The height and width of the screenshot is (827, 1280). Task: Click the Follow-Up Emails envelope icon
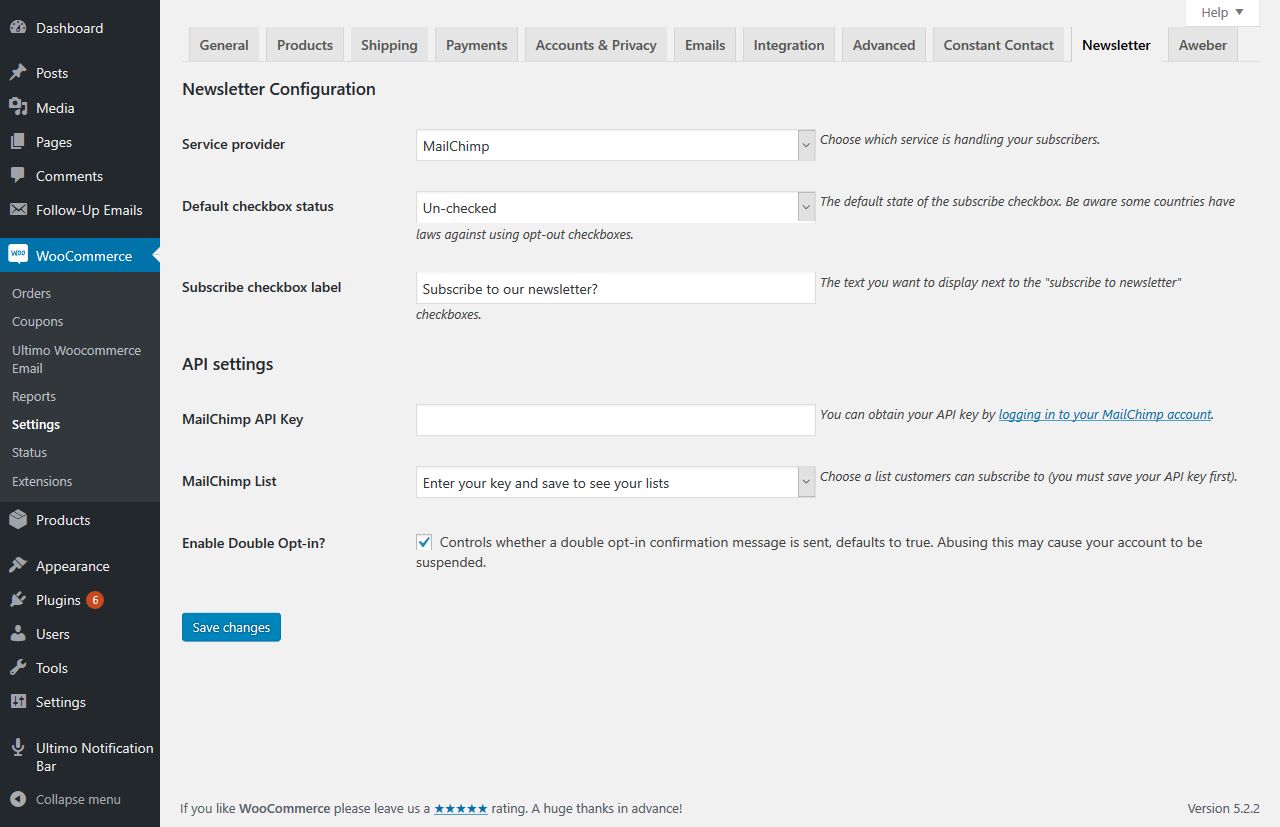point(18,210)
